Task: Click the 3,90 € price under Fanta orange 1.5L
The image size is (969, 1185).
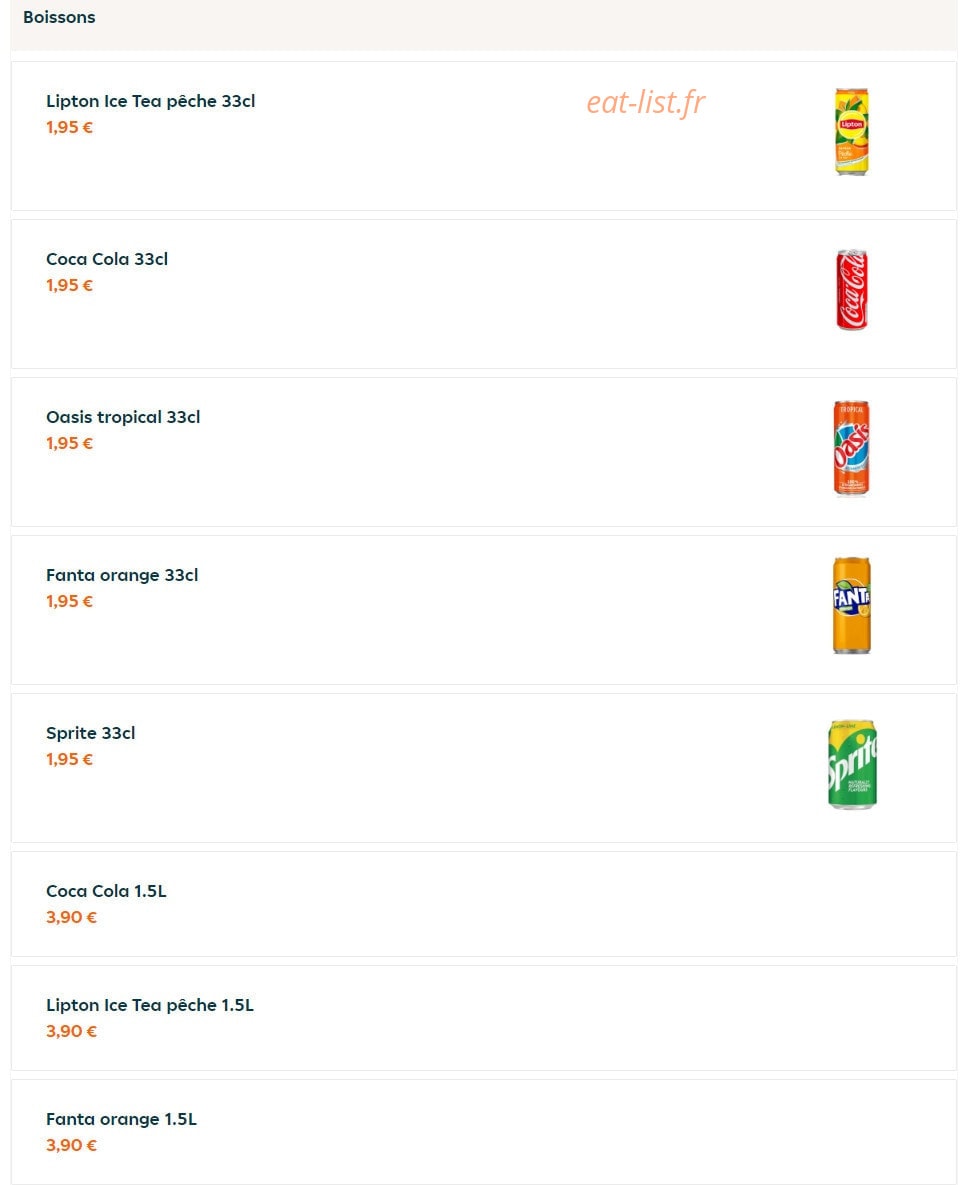Action: 72,1144
